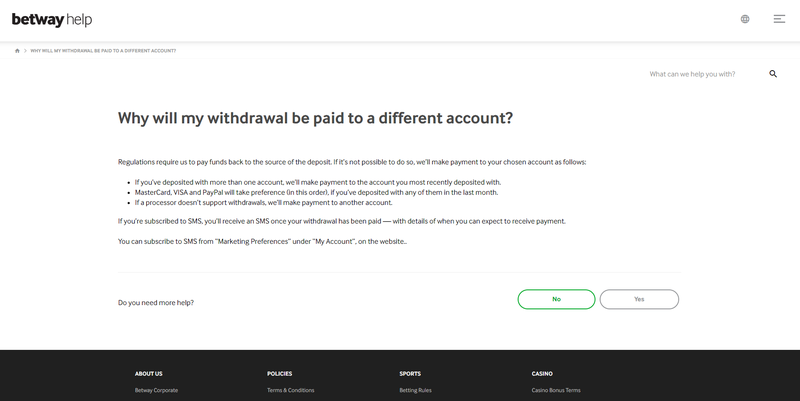The width and height of the screenshot is (800, 401).
Task: Click the current page breadcrumb text
Action: (103, 51)
